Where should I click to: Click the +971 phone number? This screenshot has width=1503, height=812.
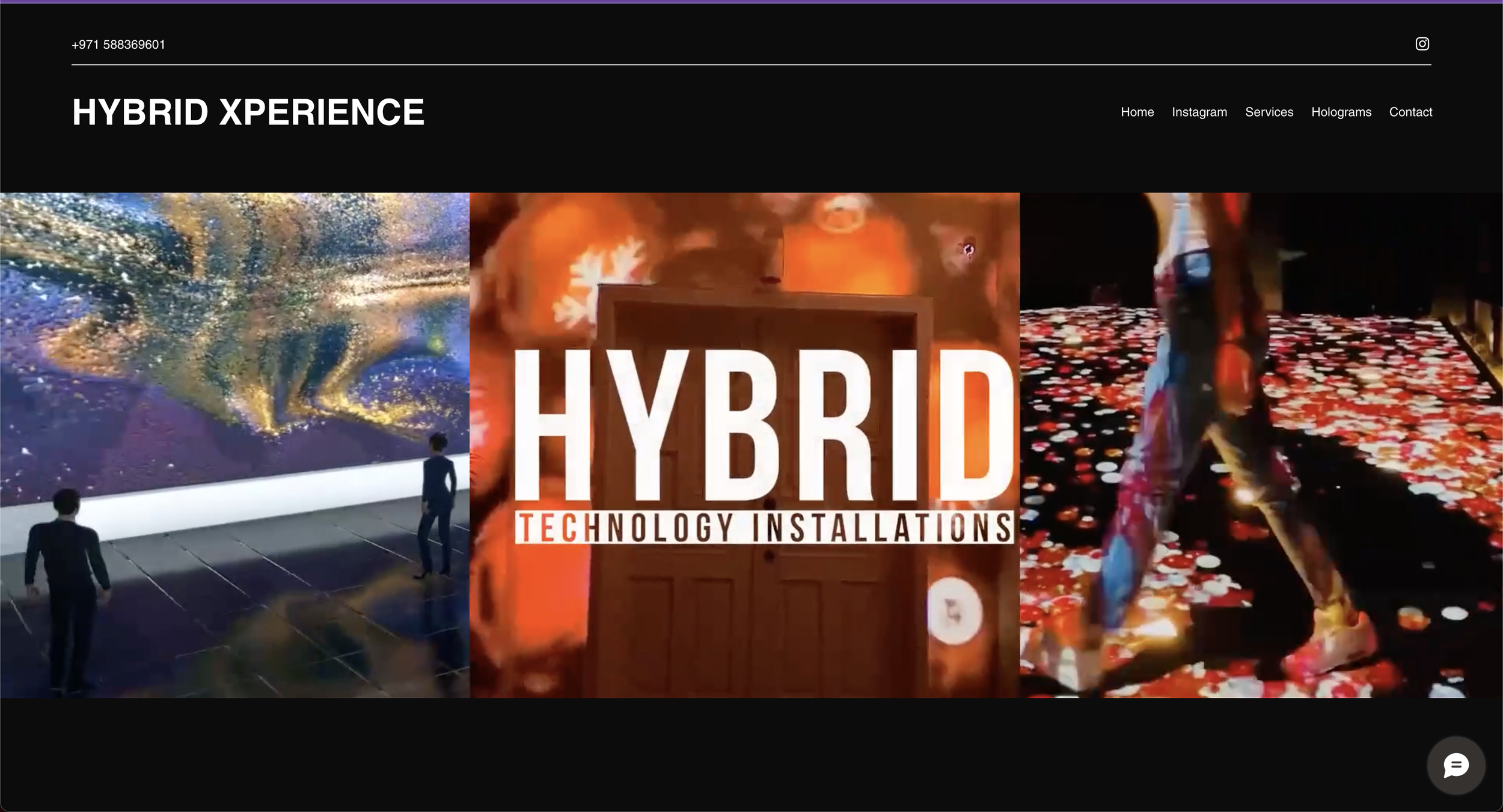(x=118, y=45)
